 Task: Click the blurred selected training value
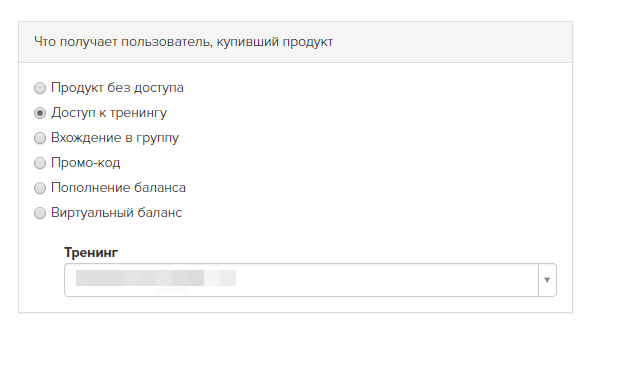point(156,278)
